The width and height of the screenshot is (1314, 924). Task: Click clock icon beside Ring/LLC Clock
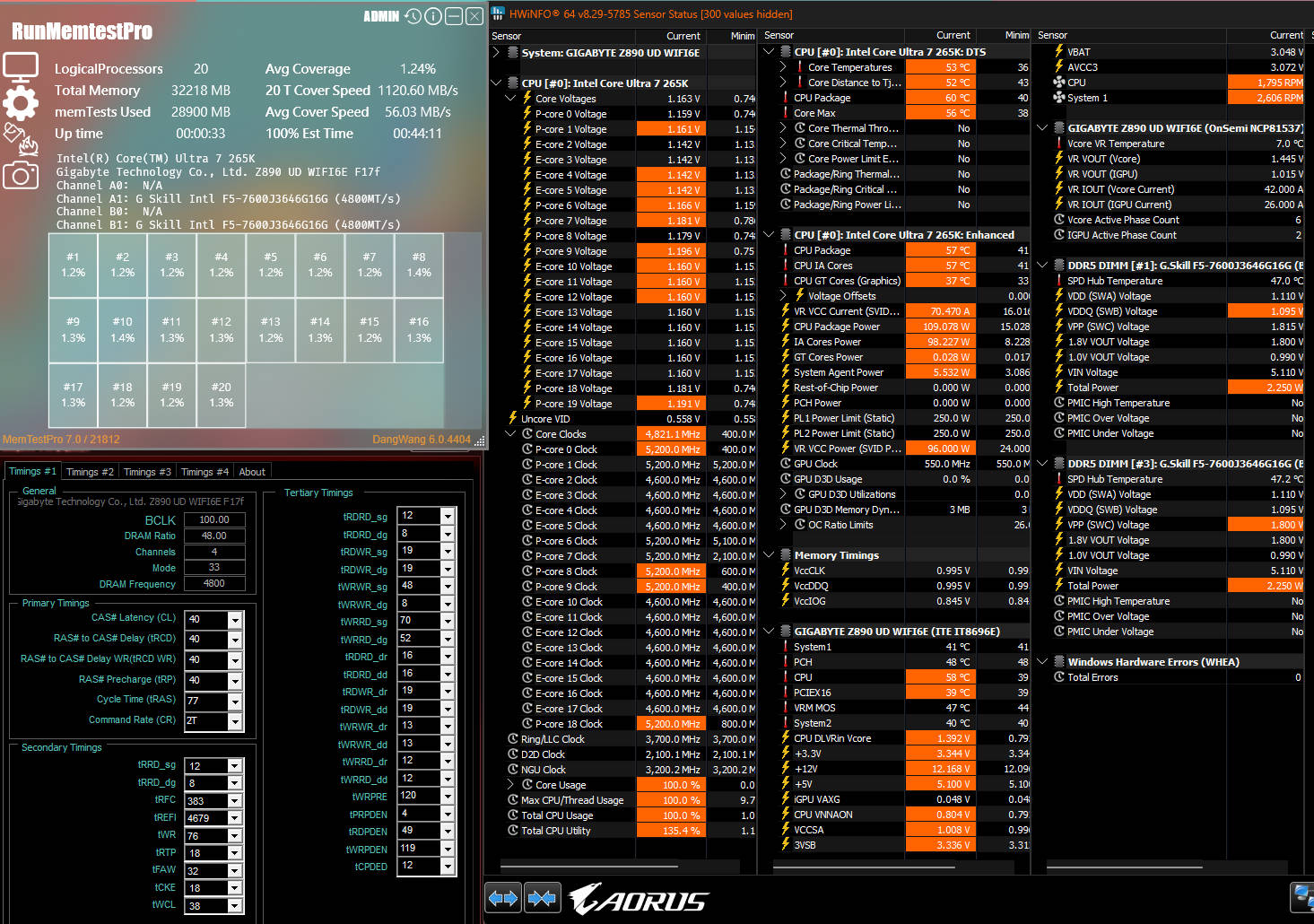coord(513,739)
